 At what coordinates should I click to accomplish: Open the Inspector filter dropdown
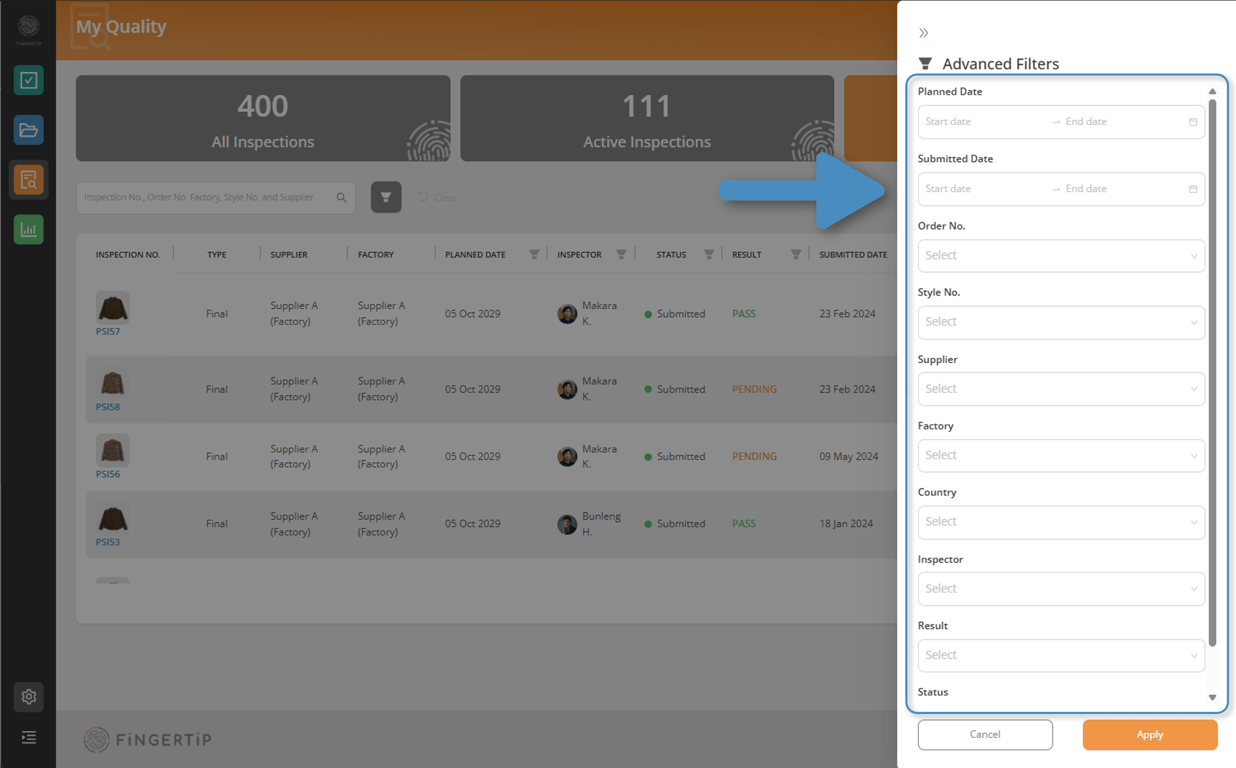[x=1061, y=589]
